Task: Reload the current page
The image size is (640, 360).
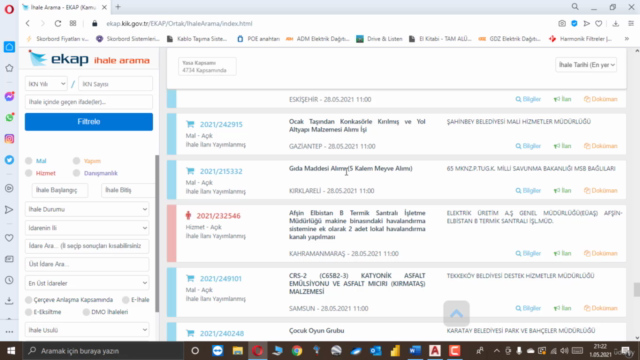Action: pos(58,24)
